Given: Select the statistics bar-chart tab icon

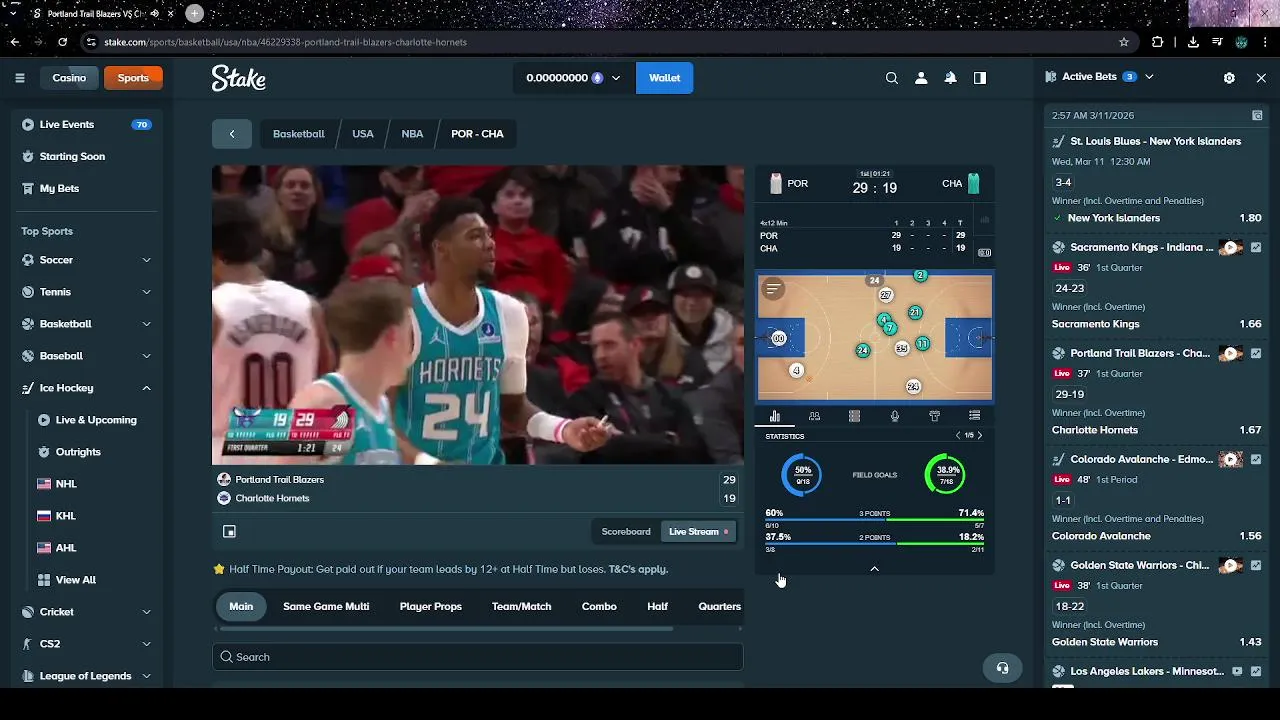Looking at the screenshot, I should coord(774,416).
